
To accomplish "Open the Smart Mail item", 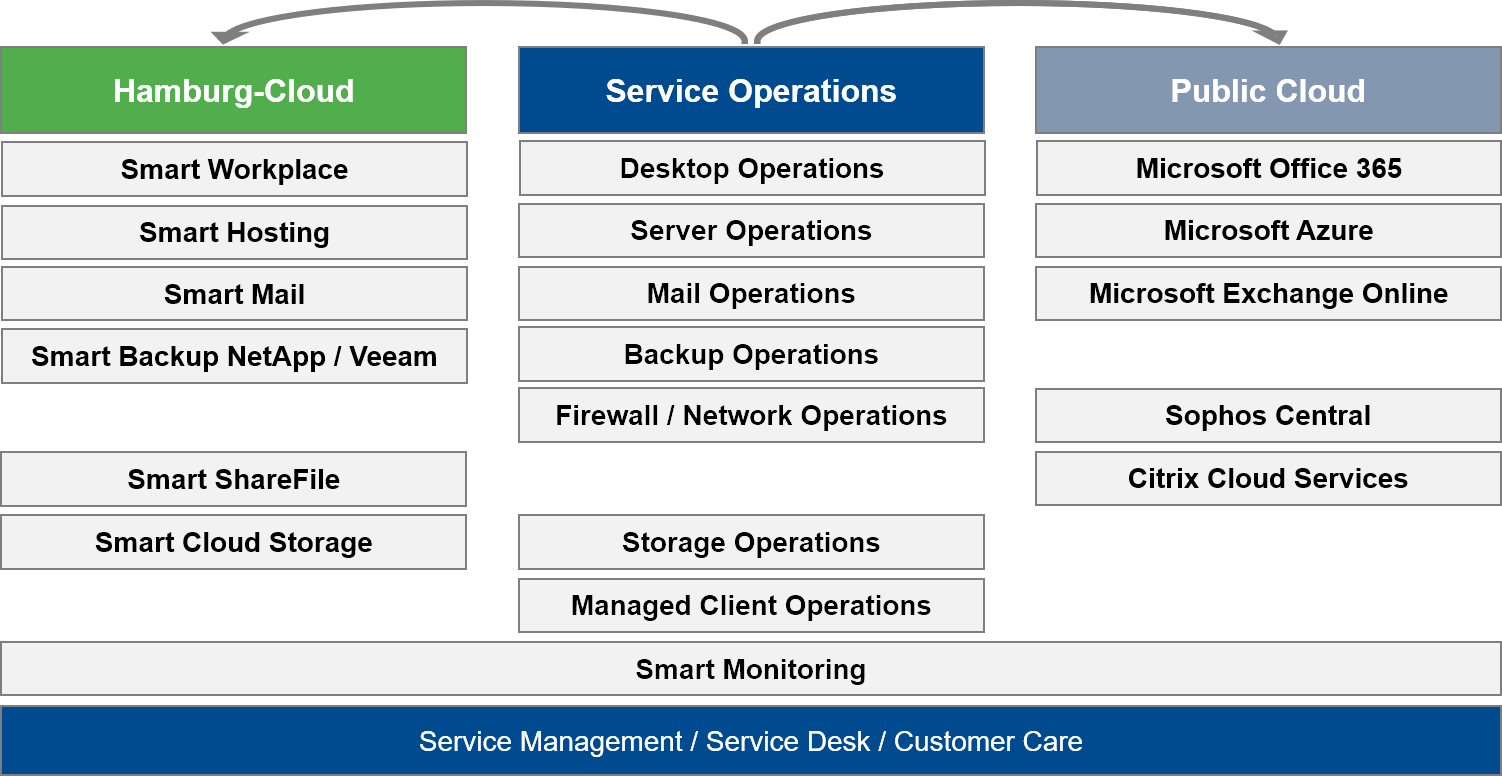I will [234, 294].
